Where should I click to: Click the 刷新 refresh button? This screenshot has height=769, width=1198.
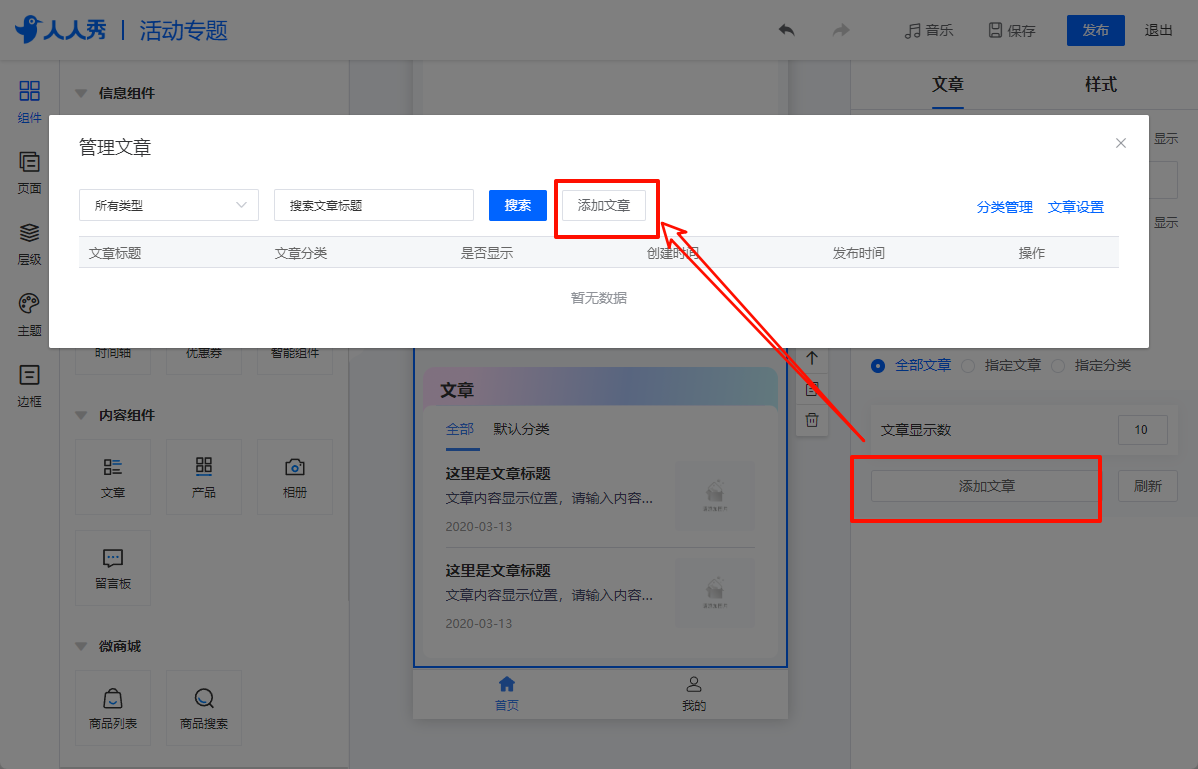click(1148, 486)
